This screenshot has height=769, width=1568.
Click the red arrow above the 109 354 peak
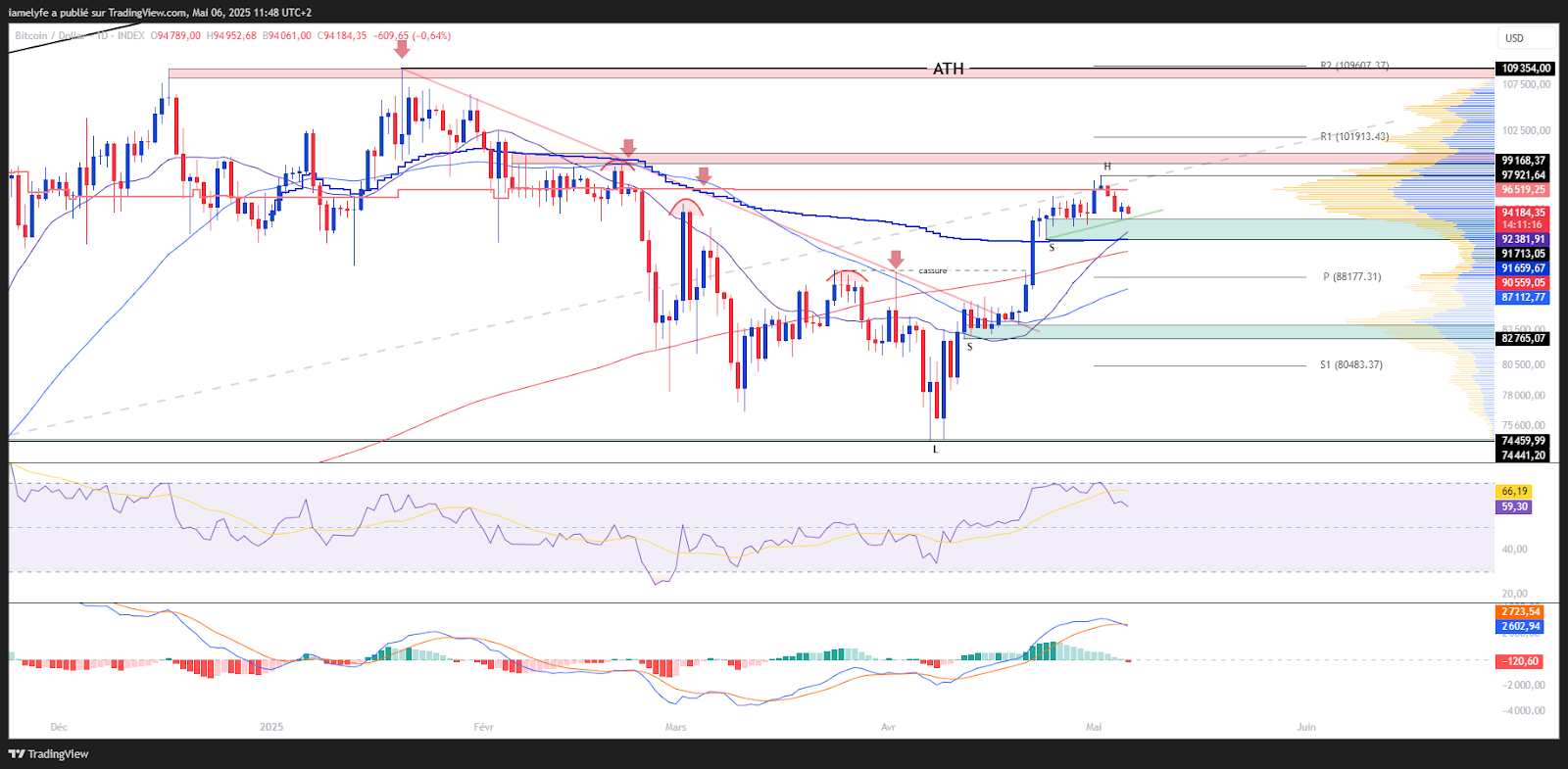[x=402, y=49]
